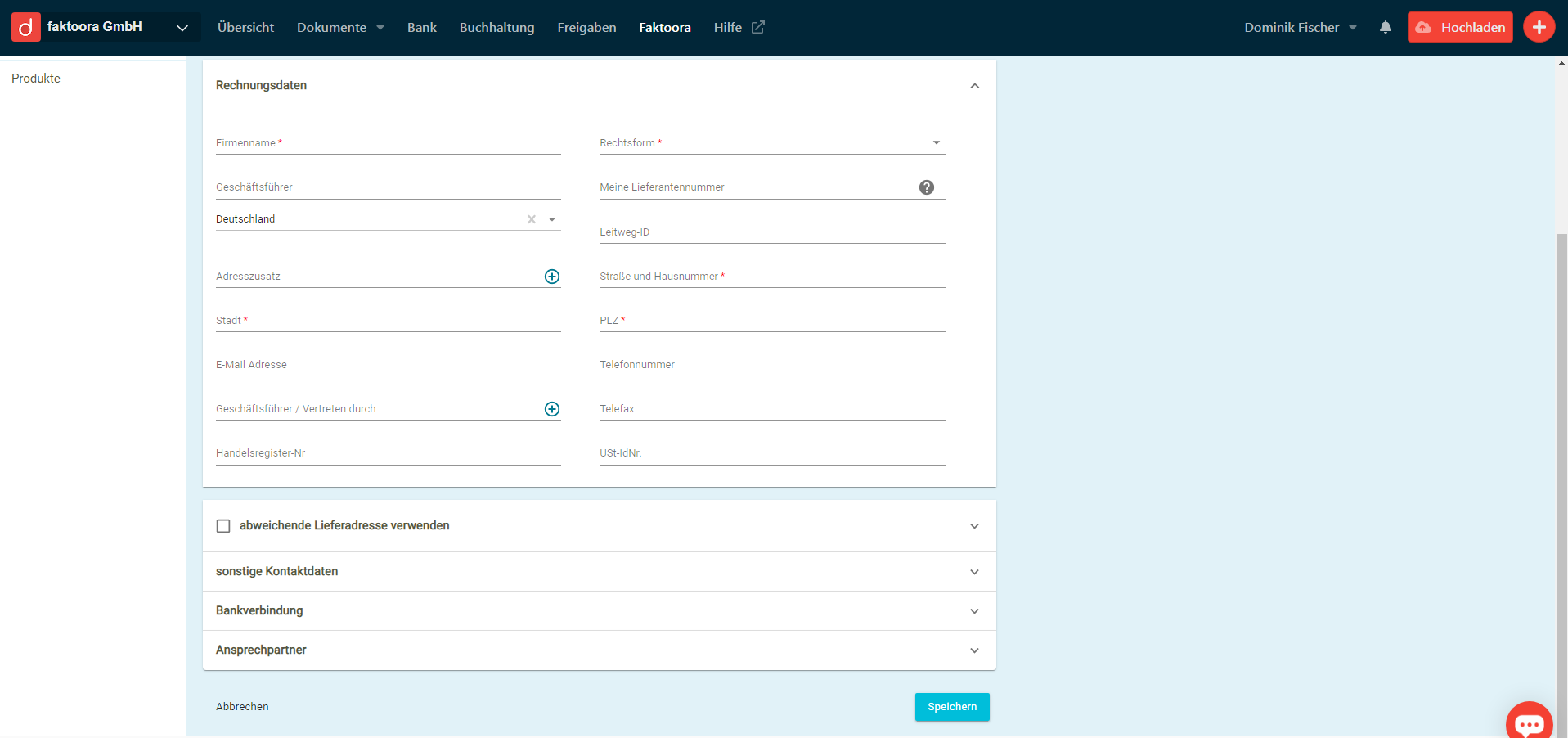Open the Dominik Fischer user menu

pyautogui.click(x=1300, y=28)
